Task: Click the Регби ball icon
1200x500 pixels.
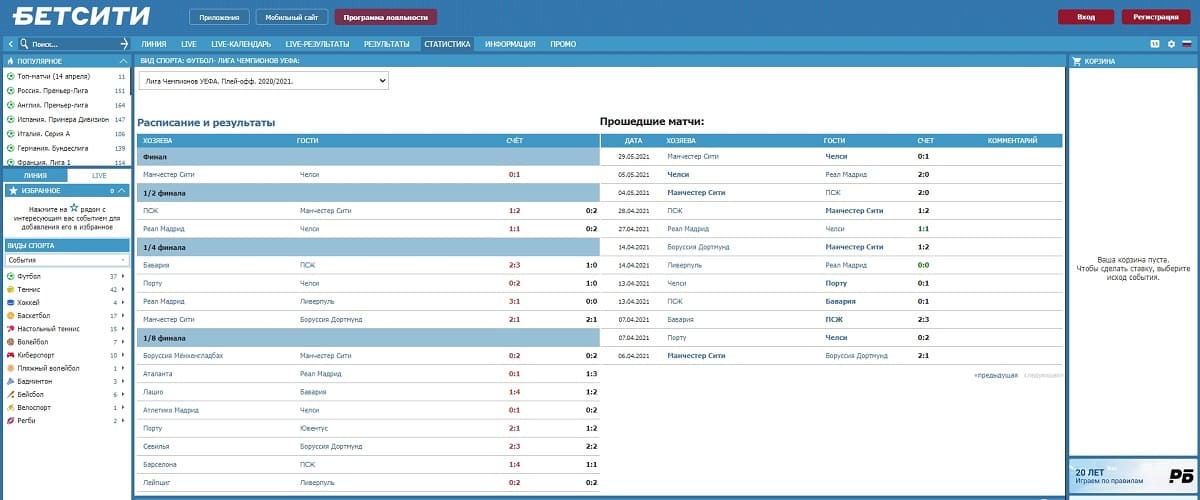Action: [11, 420]
